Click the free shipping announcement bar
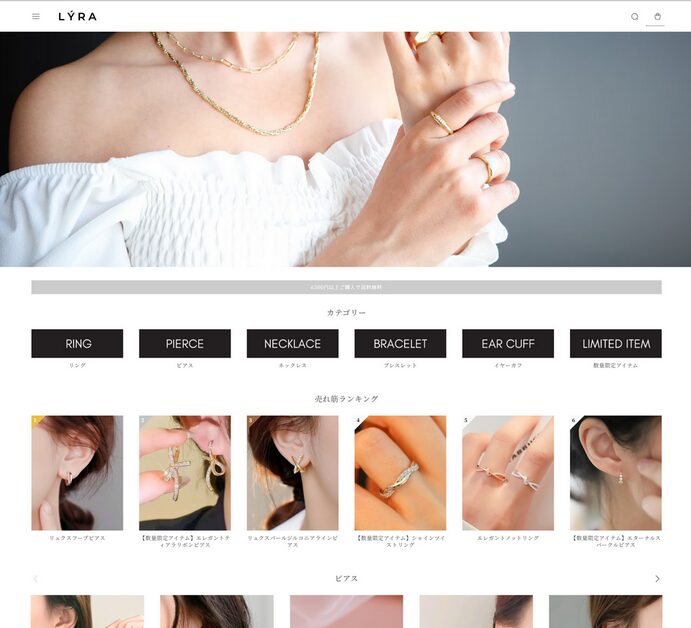The width and height of the screenshot is (691, 628). [346, 287]
